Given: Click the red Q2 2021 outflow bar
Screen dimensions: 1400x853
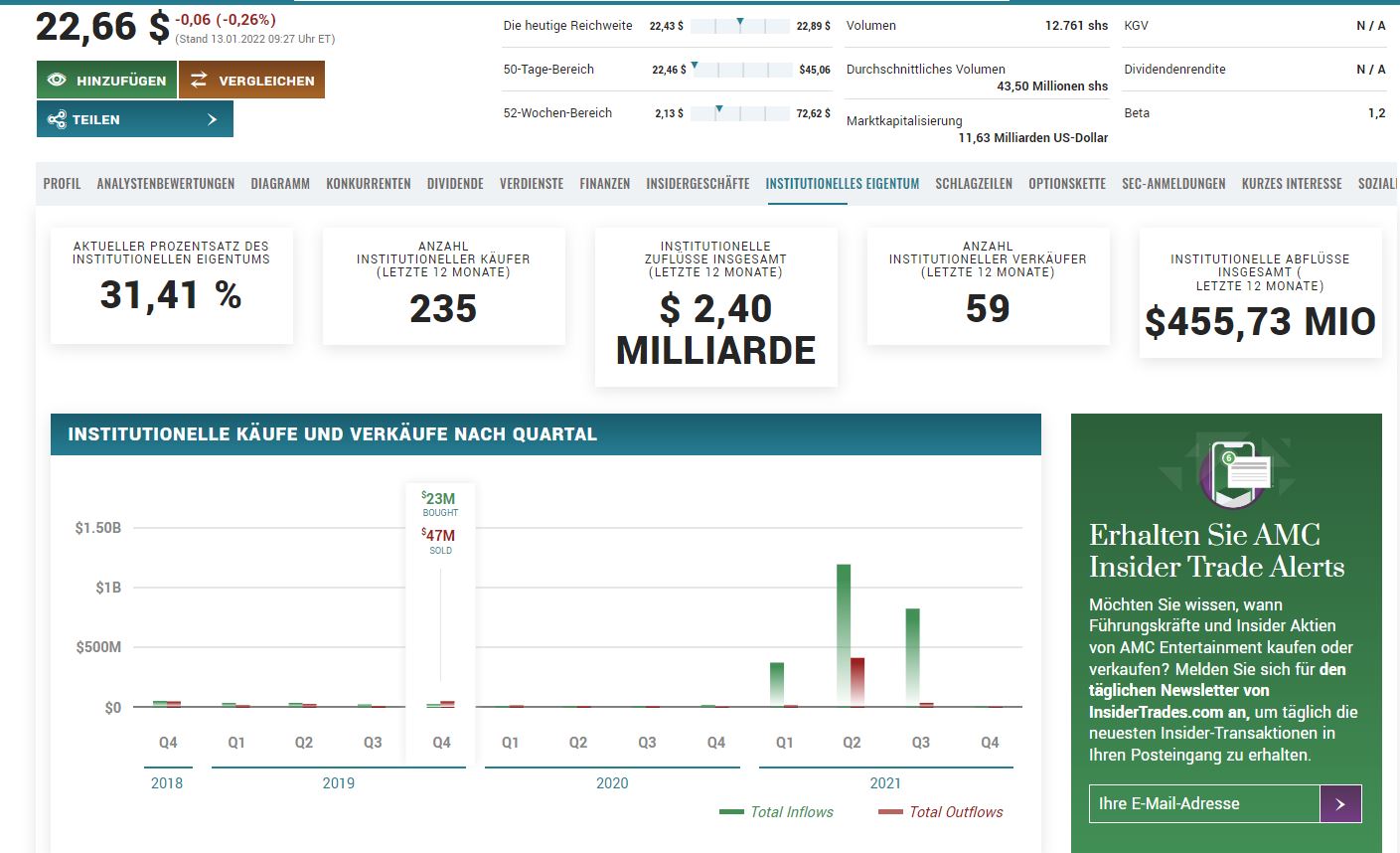Looking at the screenshot, I should click(x=857, y=682).
